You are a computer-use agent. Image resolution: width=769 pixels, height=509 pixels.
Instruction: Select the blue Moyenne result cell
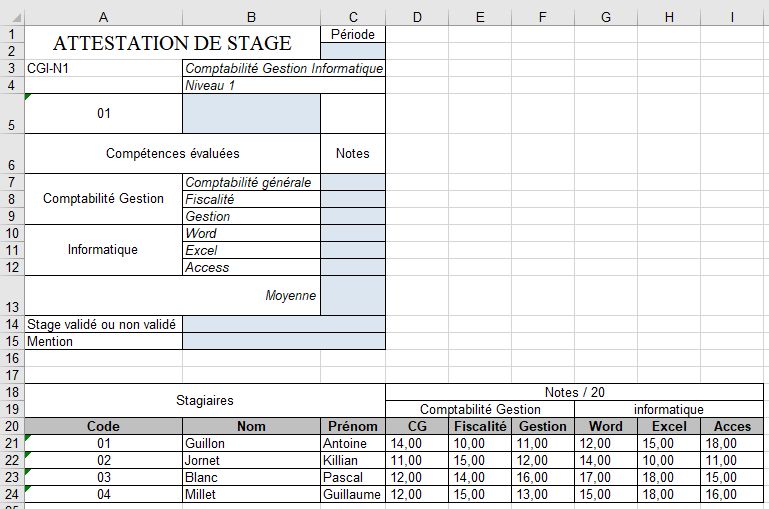point(352,295)
